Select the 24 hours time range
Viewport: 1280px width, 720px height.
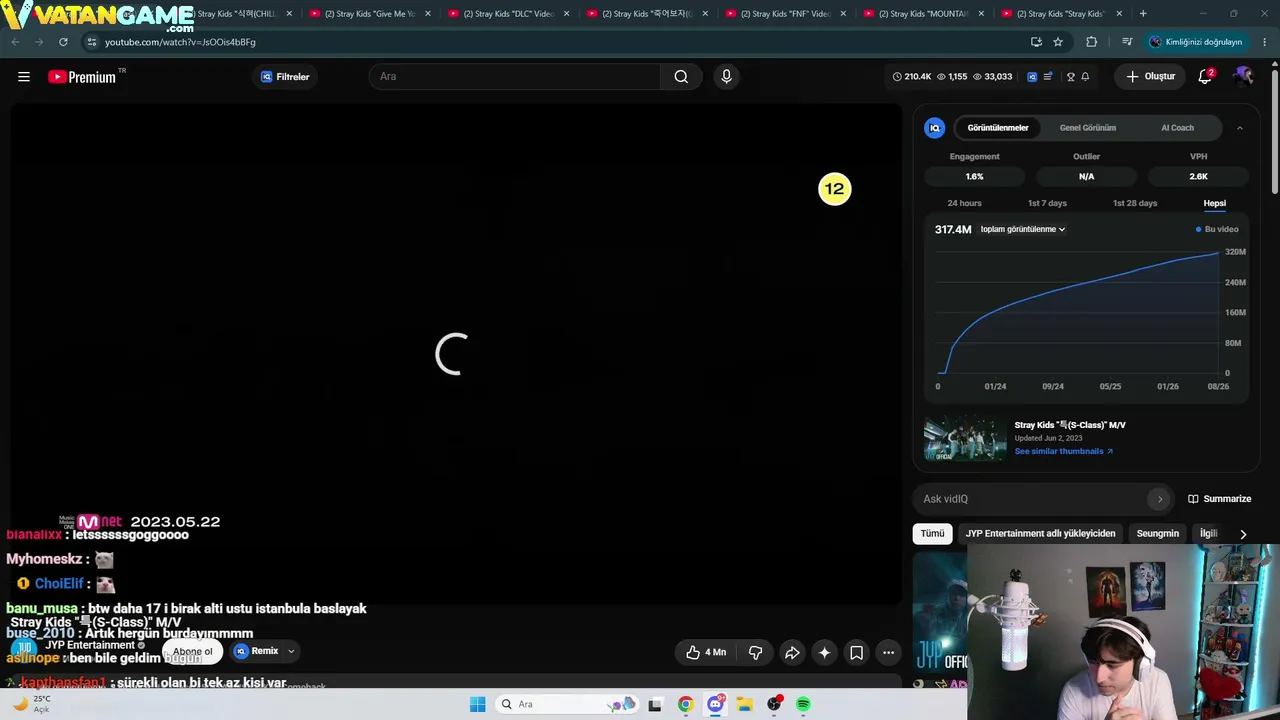[964, 203]
